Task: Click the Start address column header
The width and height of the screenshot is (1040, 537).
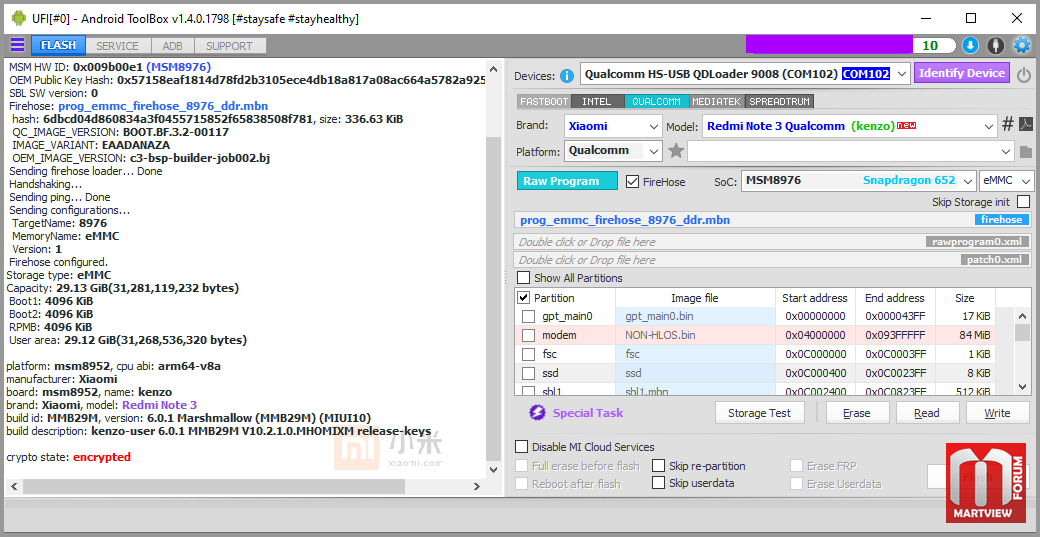Action: coord(815,298)
